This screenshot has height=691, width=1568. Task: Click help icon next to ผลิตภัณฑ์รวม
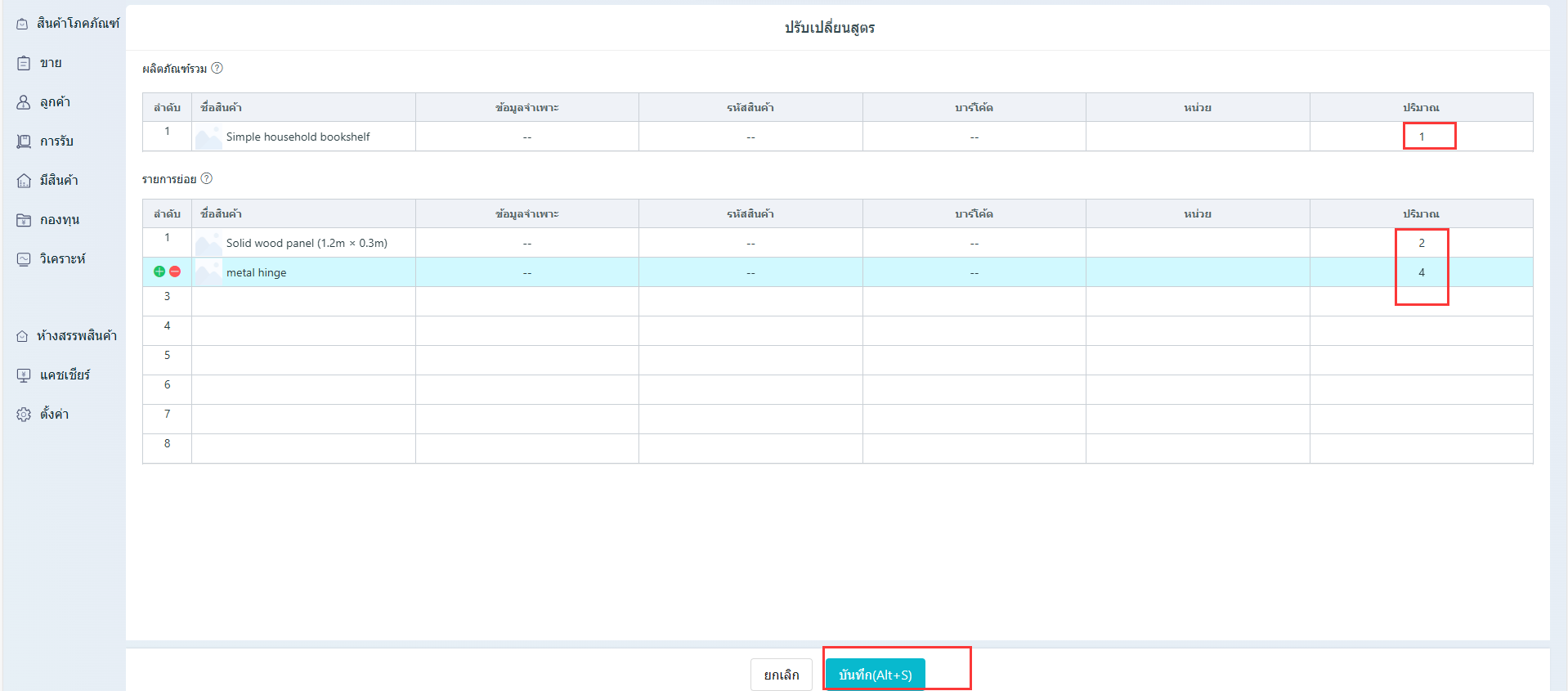click(x=217, y=69)
